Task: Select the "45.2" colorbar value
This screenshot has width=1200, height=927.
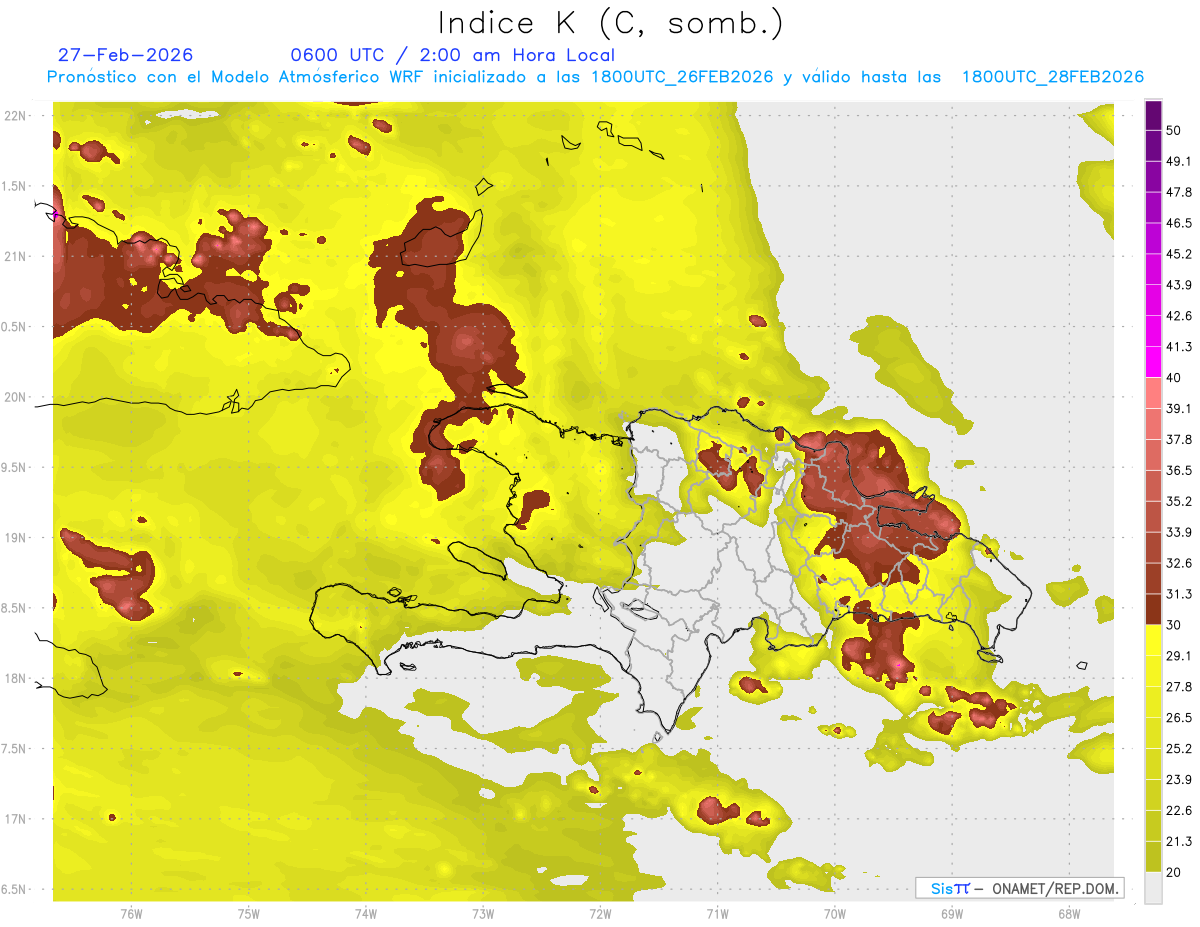Action: coord(1179,254)
